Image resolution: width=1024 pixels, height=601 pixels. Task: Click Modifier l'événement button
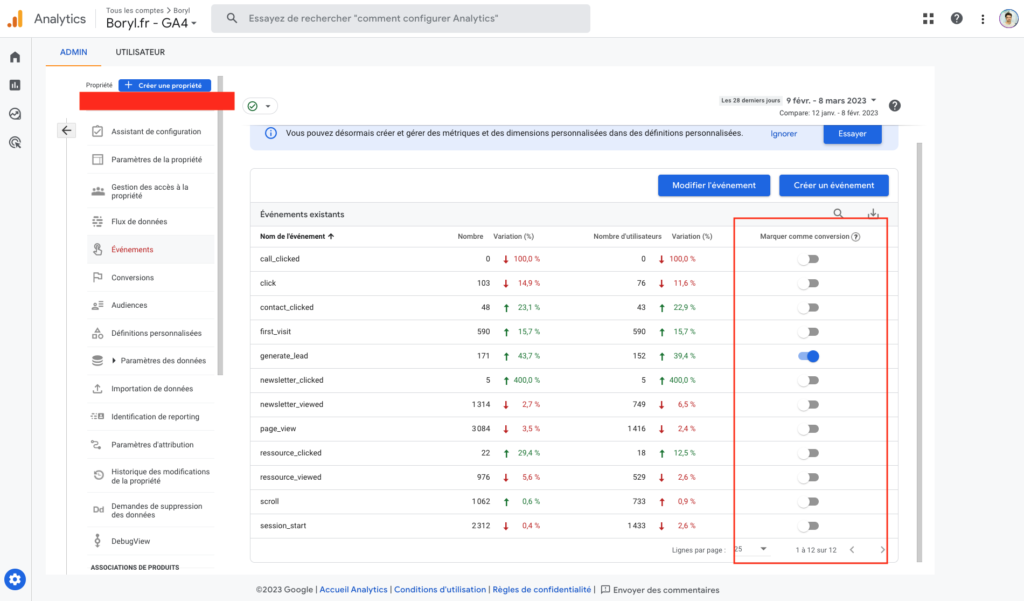coord(714,186)
